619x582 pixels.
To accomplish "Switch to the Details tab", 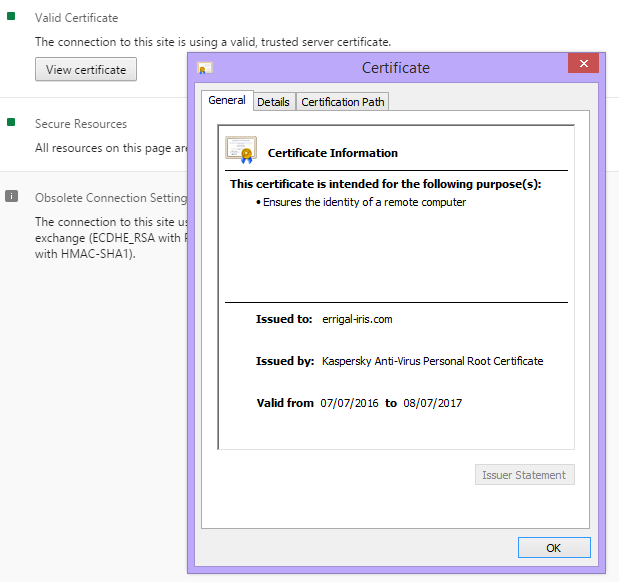I will click(273, 102).
